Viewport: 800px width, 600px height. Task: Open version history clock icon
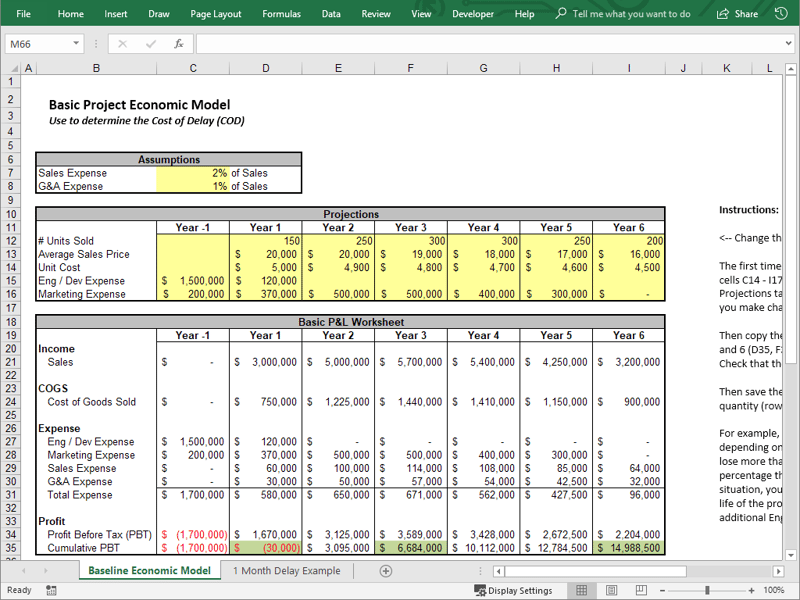coord(781,14)
